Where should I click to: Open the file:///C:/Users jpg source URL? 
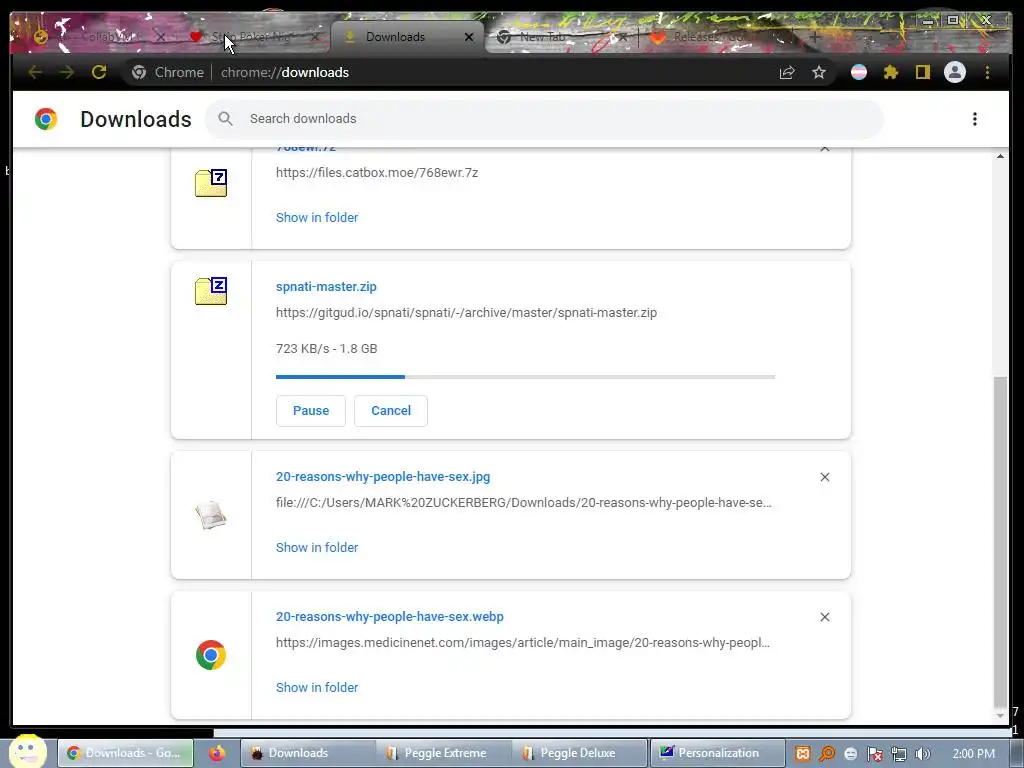coord(523,503)
